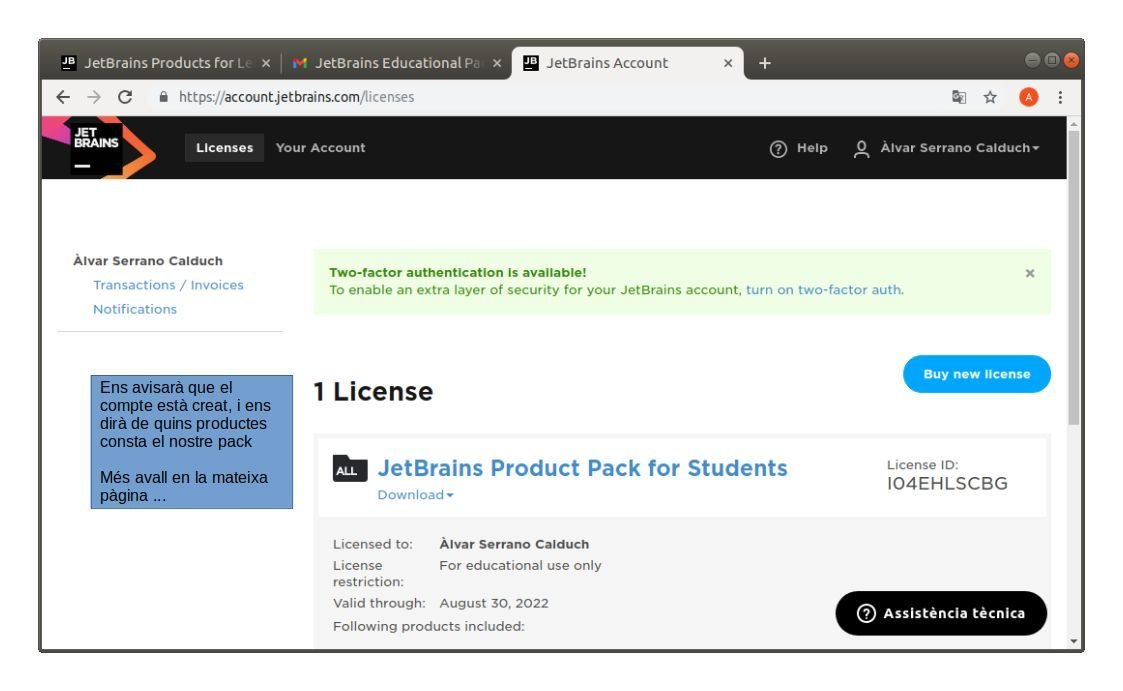Maximize the browser window
Screen dimensions: 1123x691
pyautogui.click(x=1051, y=60)
